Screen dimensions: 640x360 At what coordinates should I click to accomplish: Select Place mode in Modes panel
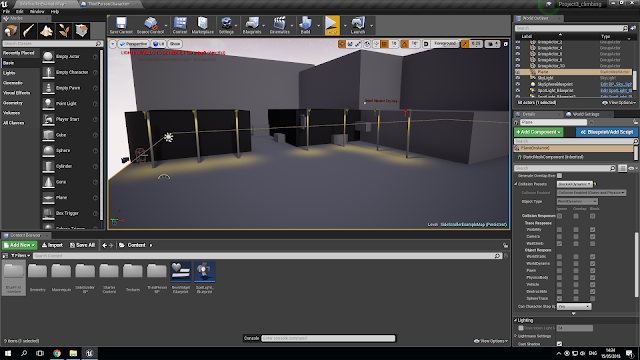pos(11,31)
